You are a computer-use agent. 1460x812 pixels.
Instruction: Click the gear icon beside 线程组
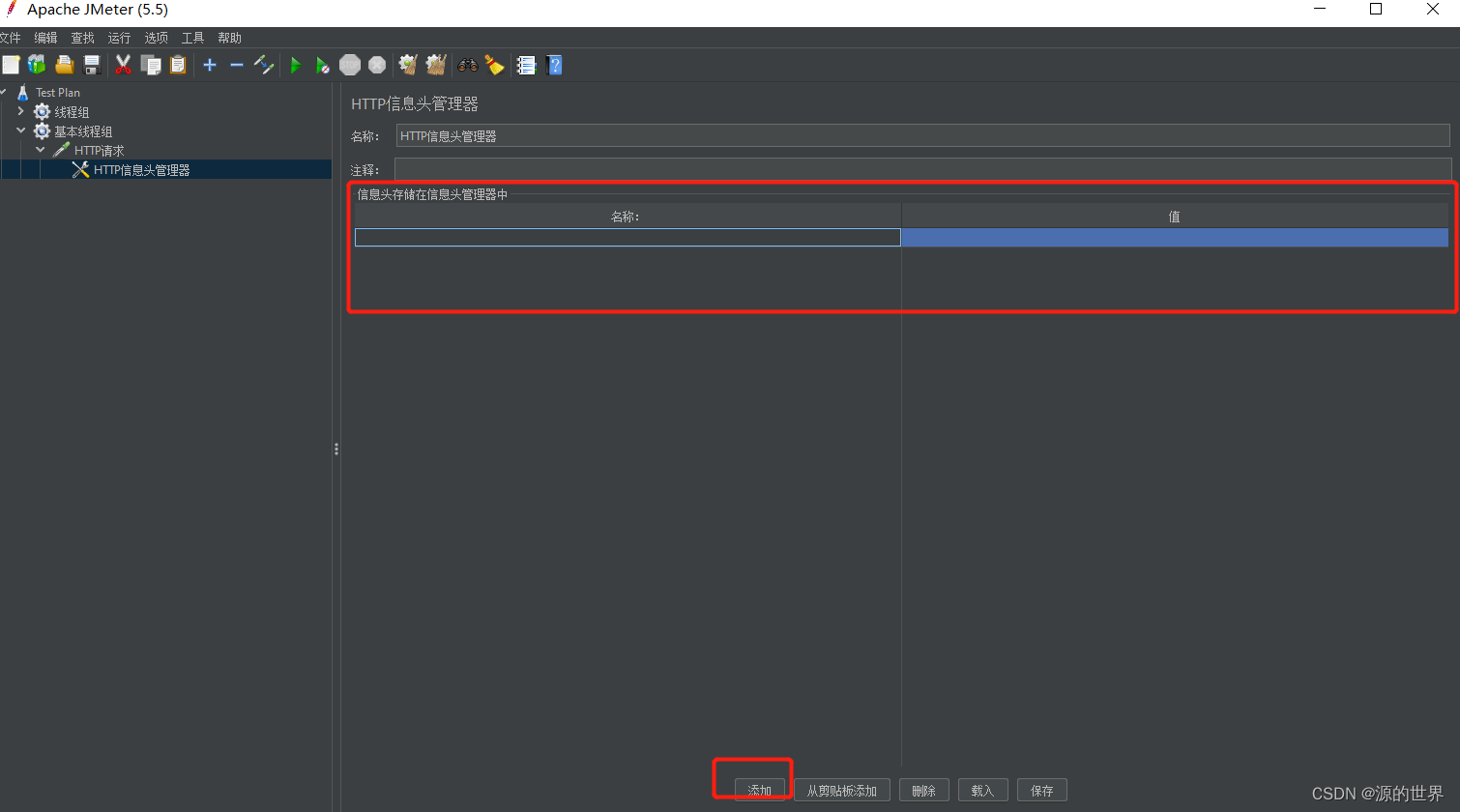[42, 112]
